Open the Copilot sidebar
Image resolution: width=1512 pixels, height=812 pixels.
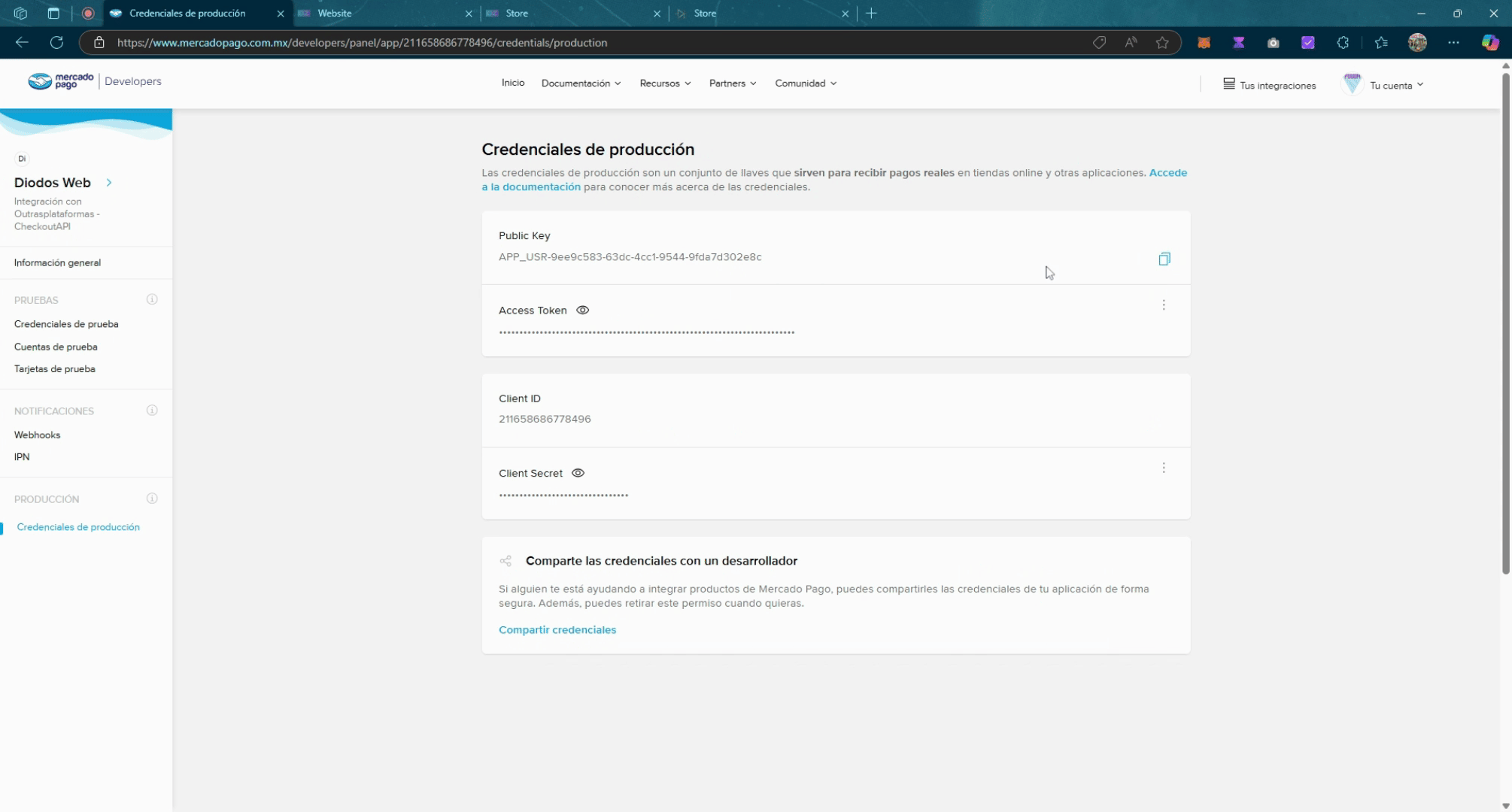[x=1490, y=43]
